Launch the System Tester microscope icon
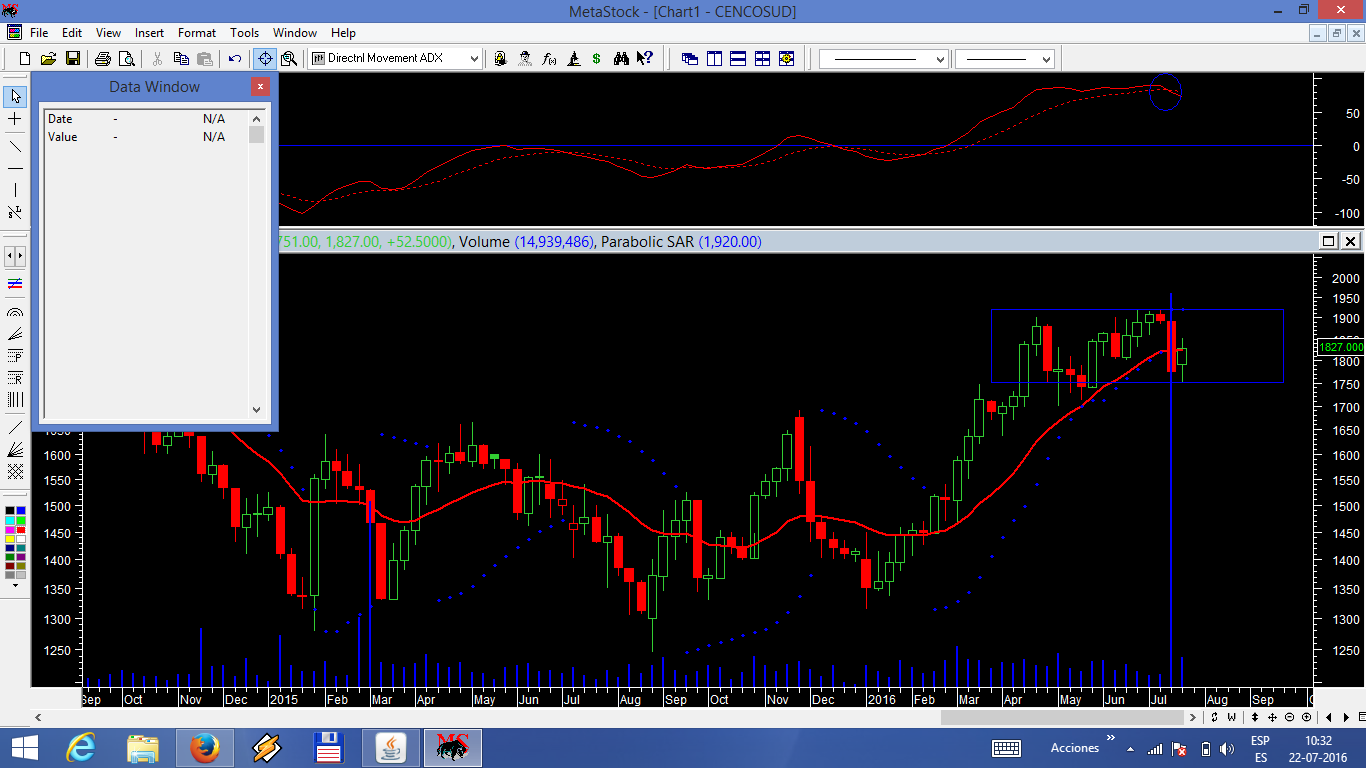Viewport: 1366px width, 768px height. [574, 58]
